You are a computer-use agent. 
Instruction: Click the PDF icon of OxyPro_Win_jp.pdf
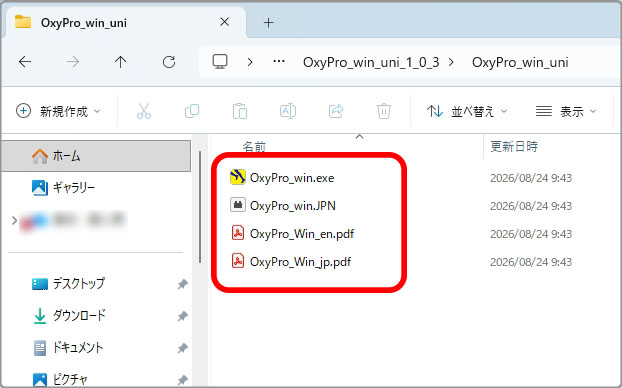pyautogui.click(x=238, y=261)
